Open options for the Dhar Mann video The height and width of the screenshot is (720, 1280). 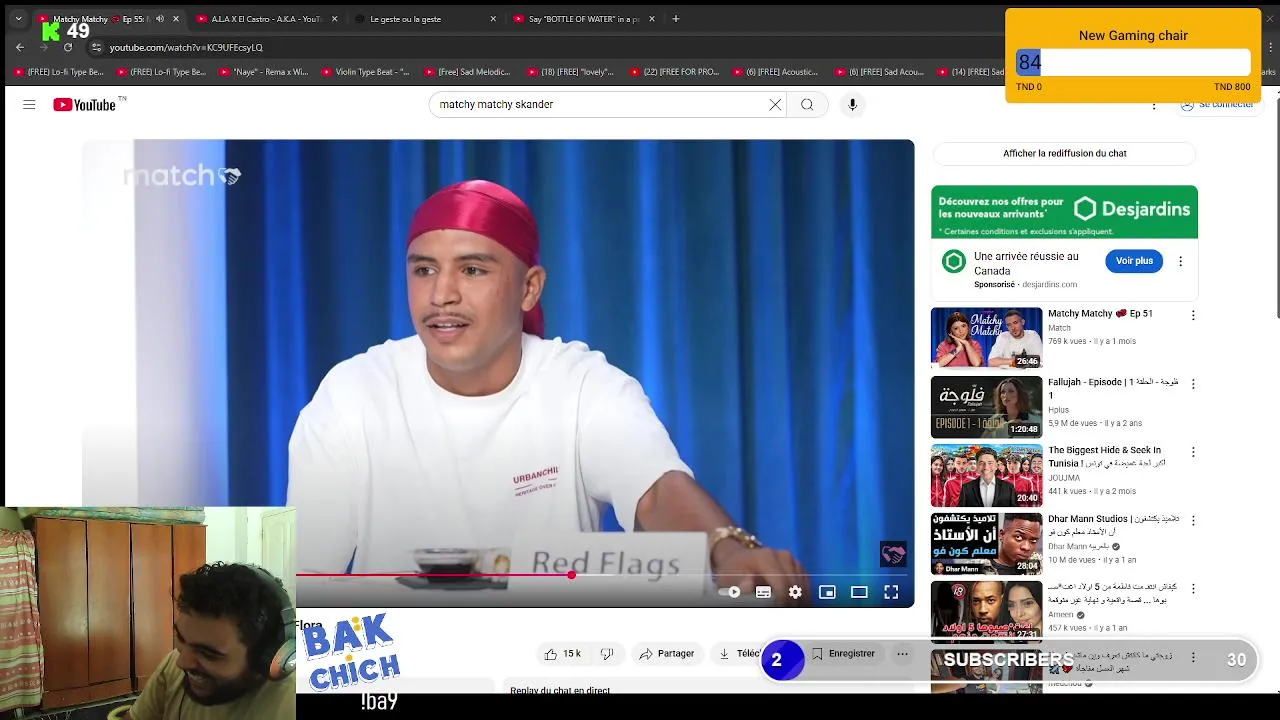(1192, 520)
